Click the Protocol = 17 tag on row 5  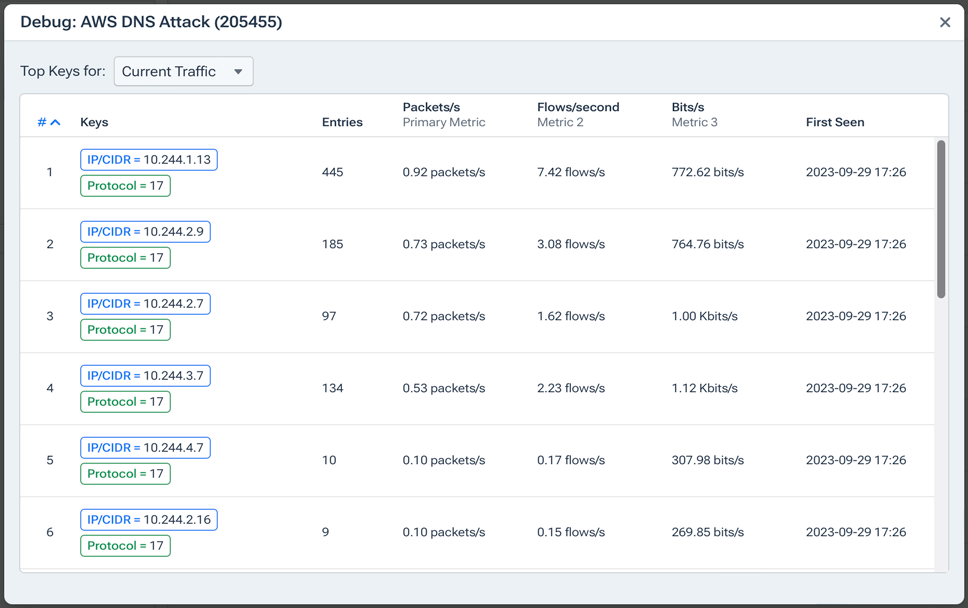pyautogui.click(x=124, y=473)
